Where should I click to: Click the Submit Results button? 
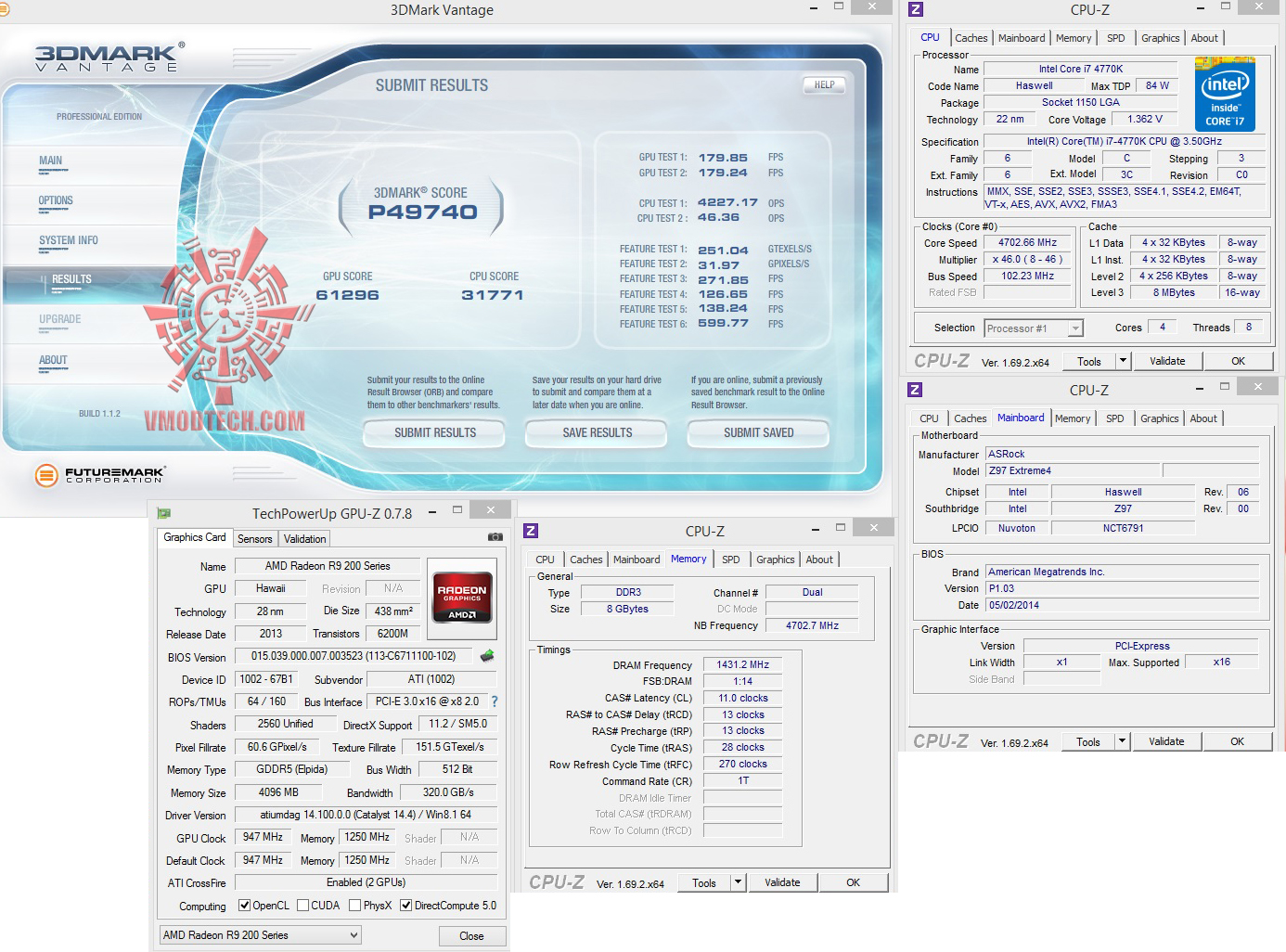435,432
